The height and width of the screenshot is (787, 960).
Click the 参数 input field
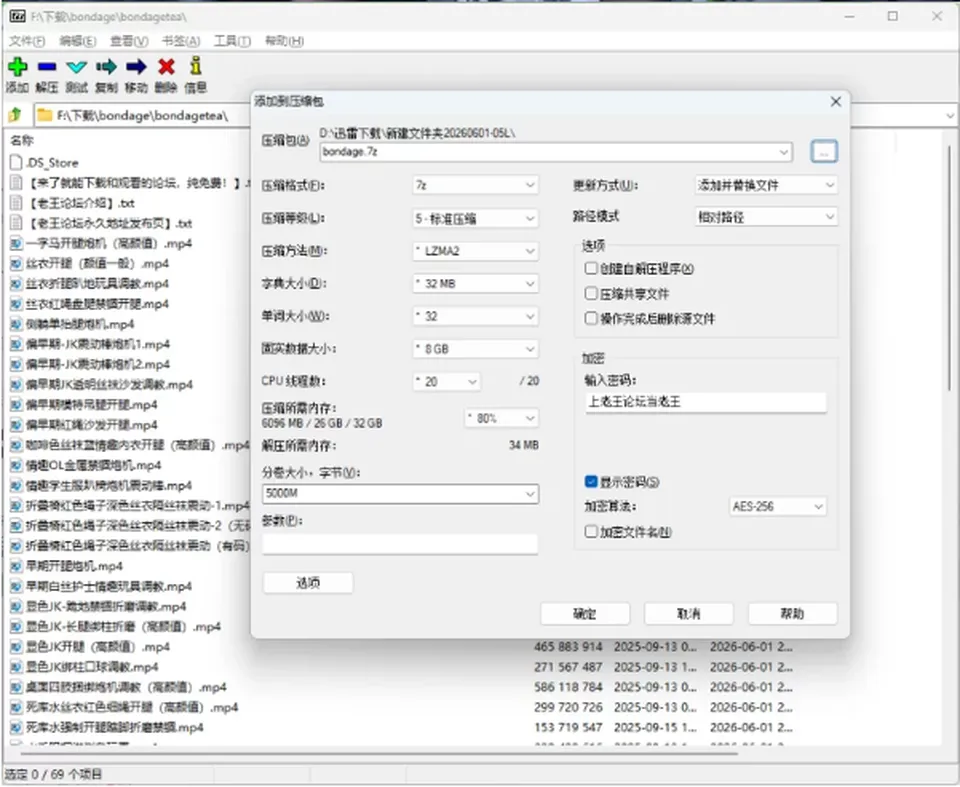pos(400,544)
